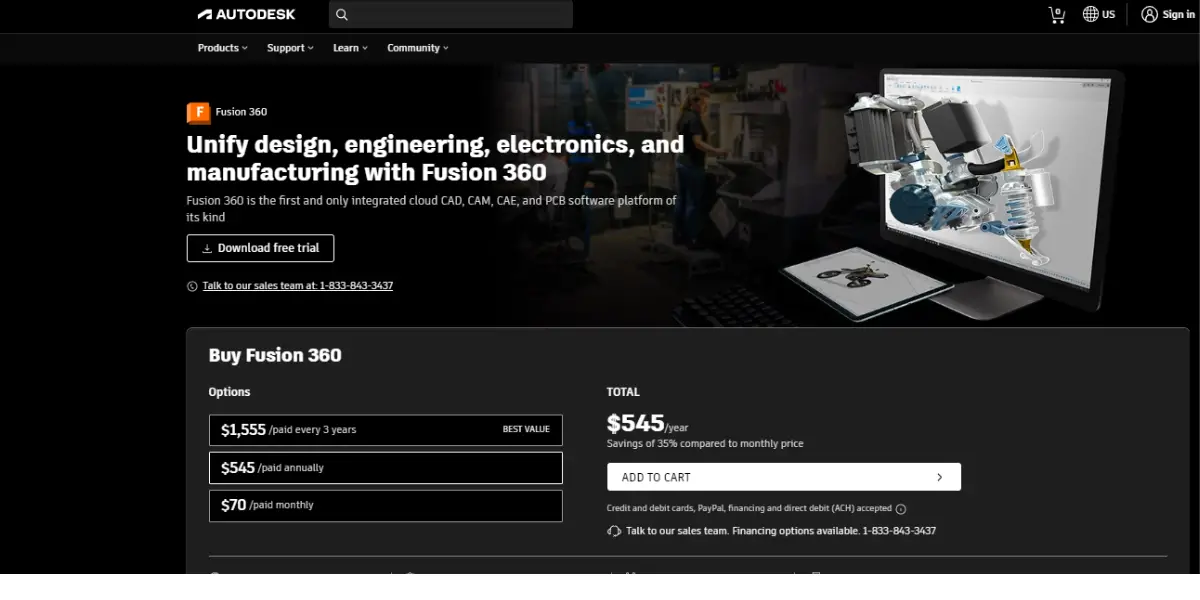Click the info icon beside accepted payments

click(x=900, y=509)
